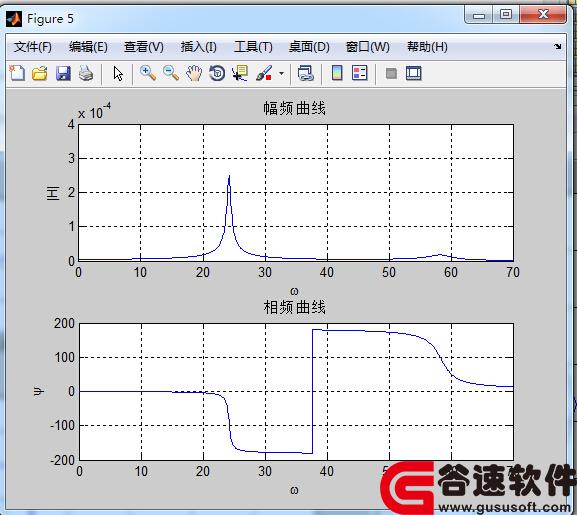This screenshot has height=515, width=577.
Task: Click the Link Plot toolbar icon
Action: (305, 73)
